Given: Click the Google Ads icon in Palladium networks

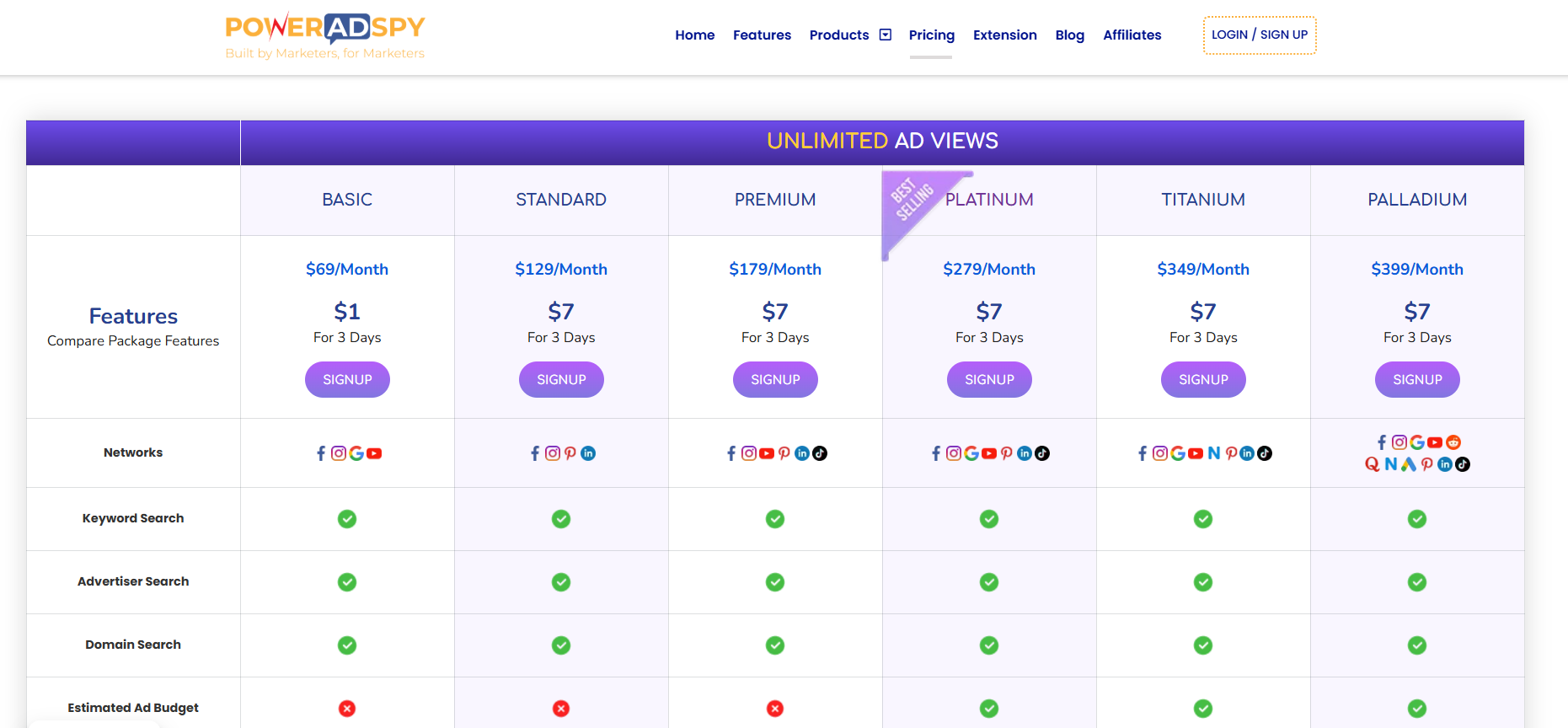Looking at the screenshot, I should point(1409,464).
